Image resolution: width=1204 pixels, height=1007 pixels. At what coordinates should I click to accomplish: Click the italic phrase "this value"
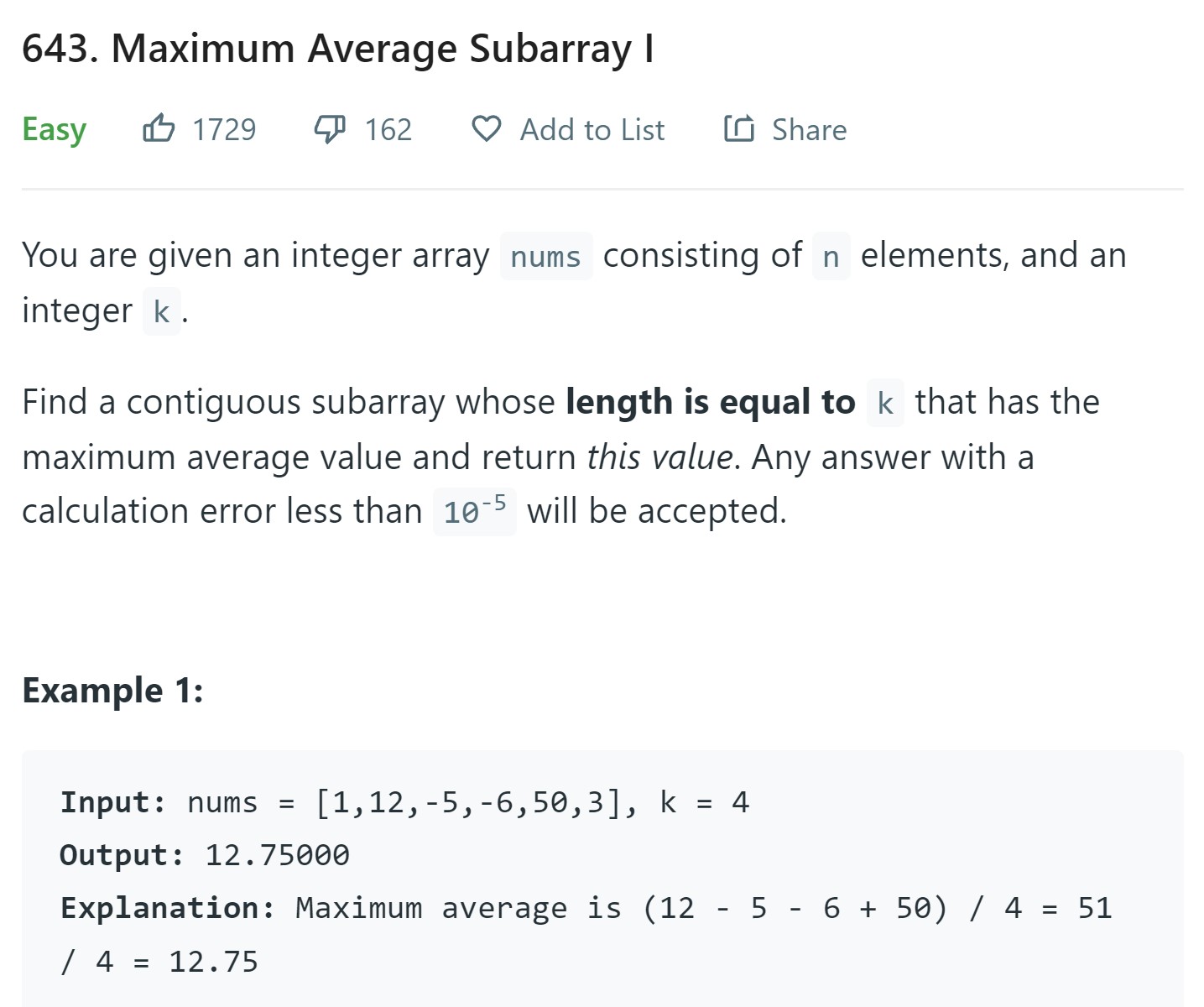click(659, 457)
